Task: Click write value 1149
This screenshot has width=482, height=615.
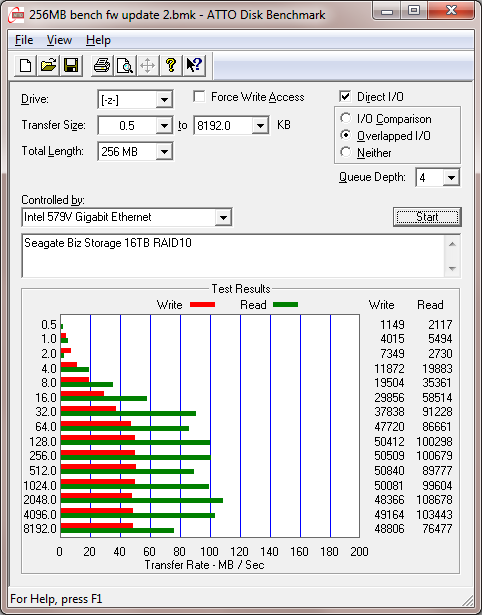Action: point(392,325)
